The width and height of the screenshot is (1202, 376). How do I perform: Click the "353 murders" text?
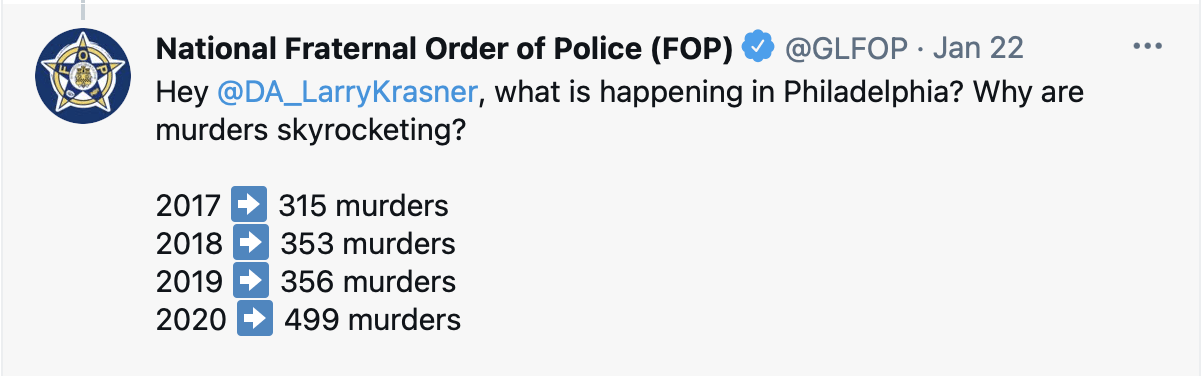pos(368,244)
